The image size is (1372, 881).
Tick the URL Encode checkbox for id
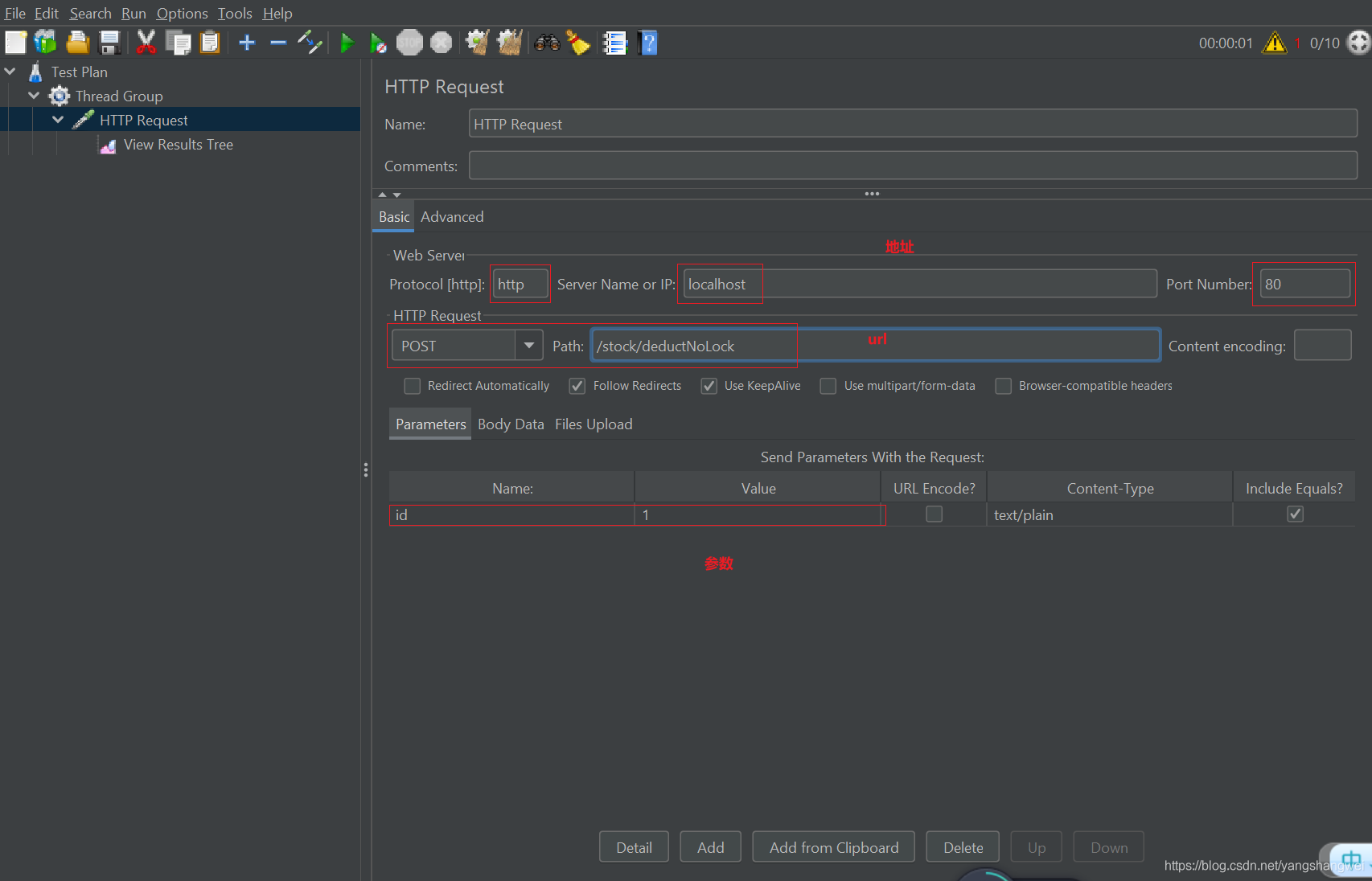coord(934,514)
